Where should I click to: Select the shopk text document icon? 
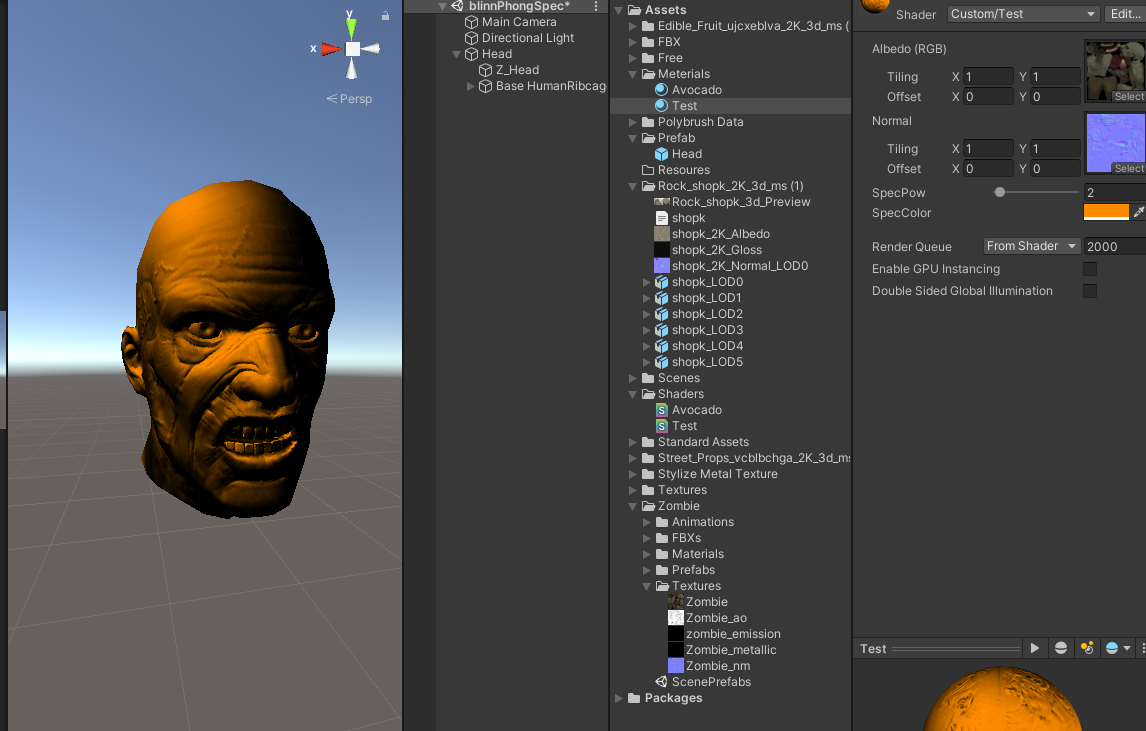661,219
